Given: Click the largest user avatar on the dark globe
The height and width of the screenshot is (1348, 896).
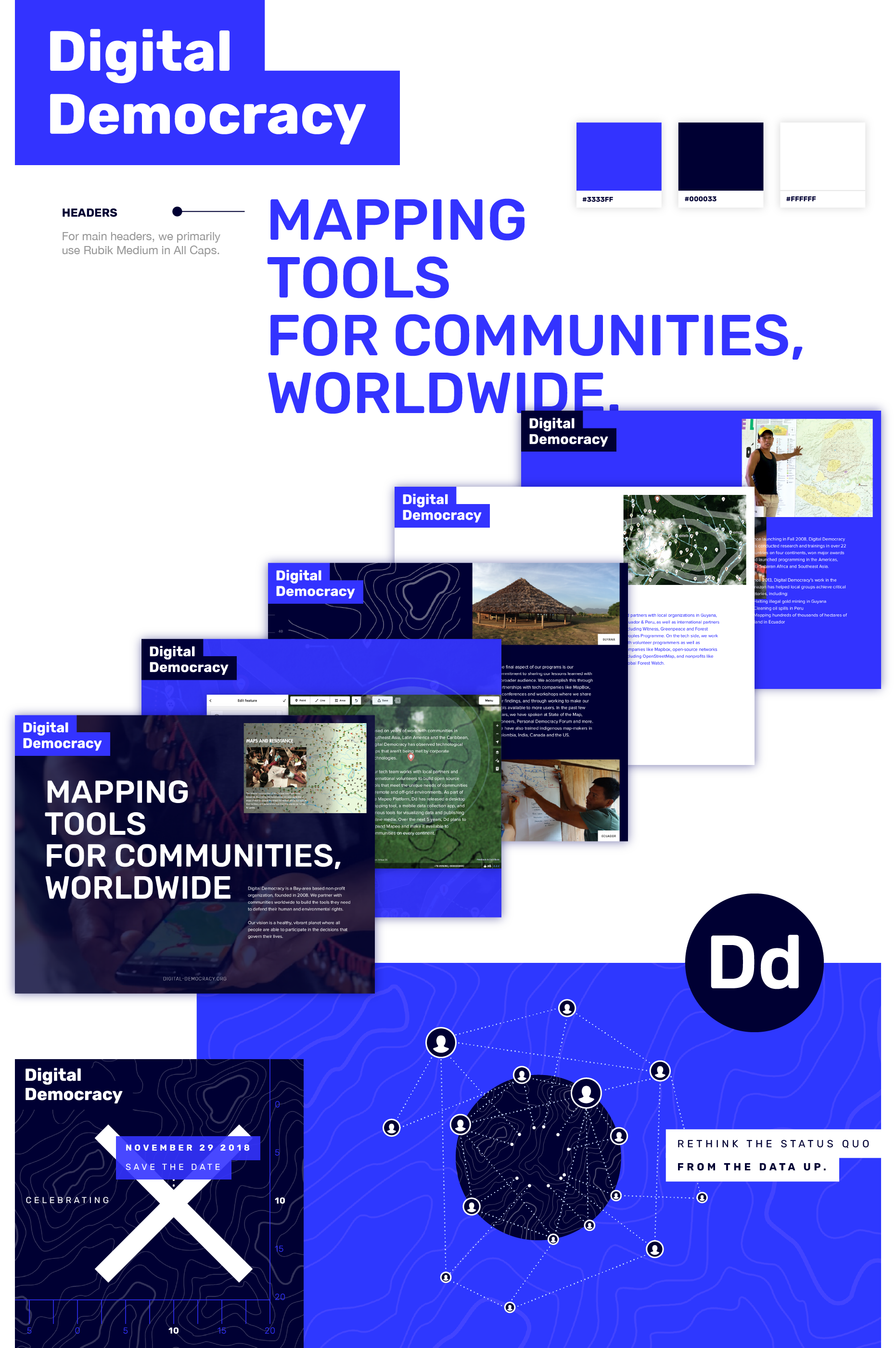Looking at the screenshot, I should 586,1092.
